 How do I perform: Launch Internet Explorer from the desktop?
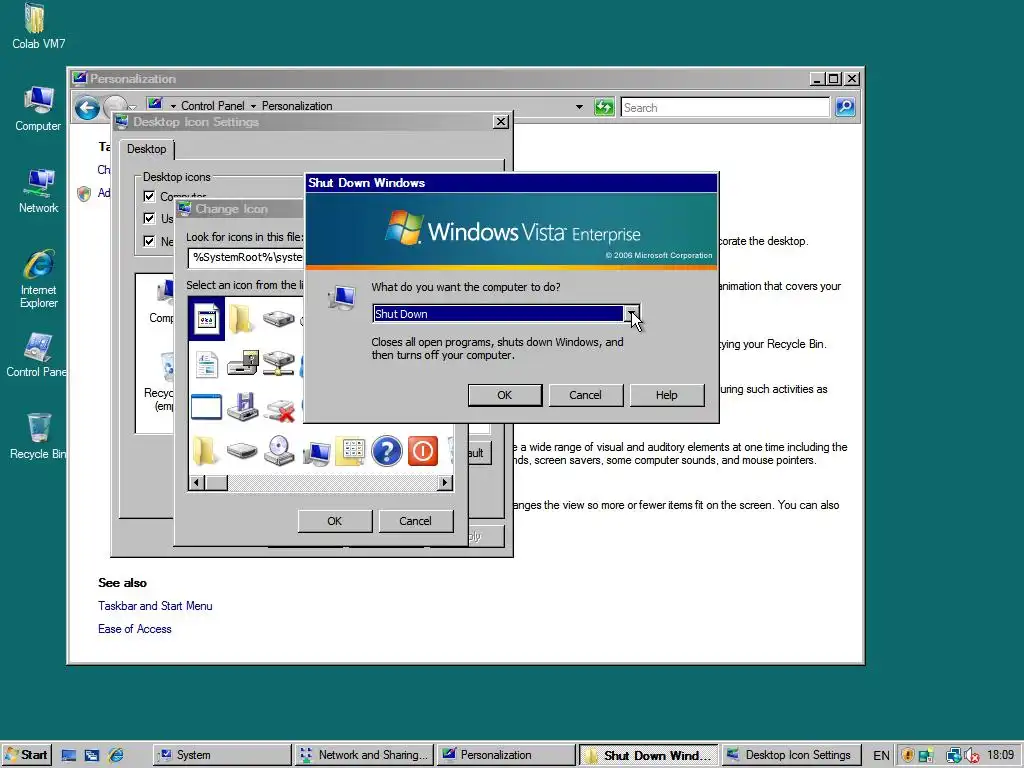point(39,279)
